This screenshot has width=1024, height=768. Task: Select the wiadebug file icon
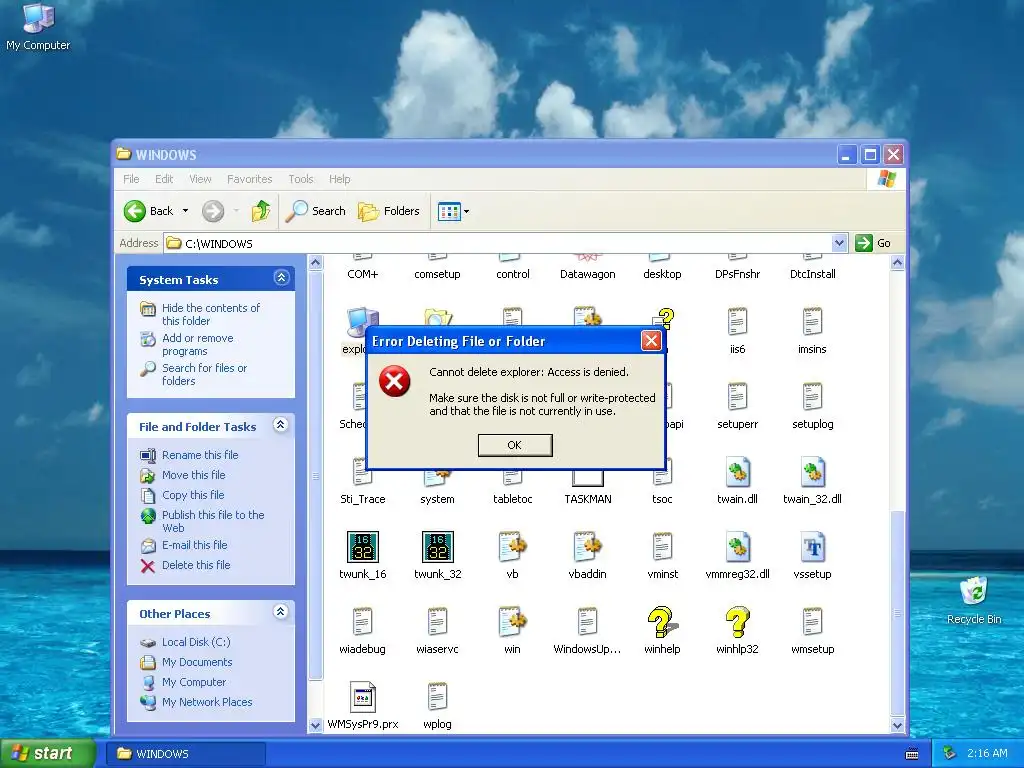[x=362, y=622]
